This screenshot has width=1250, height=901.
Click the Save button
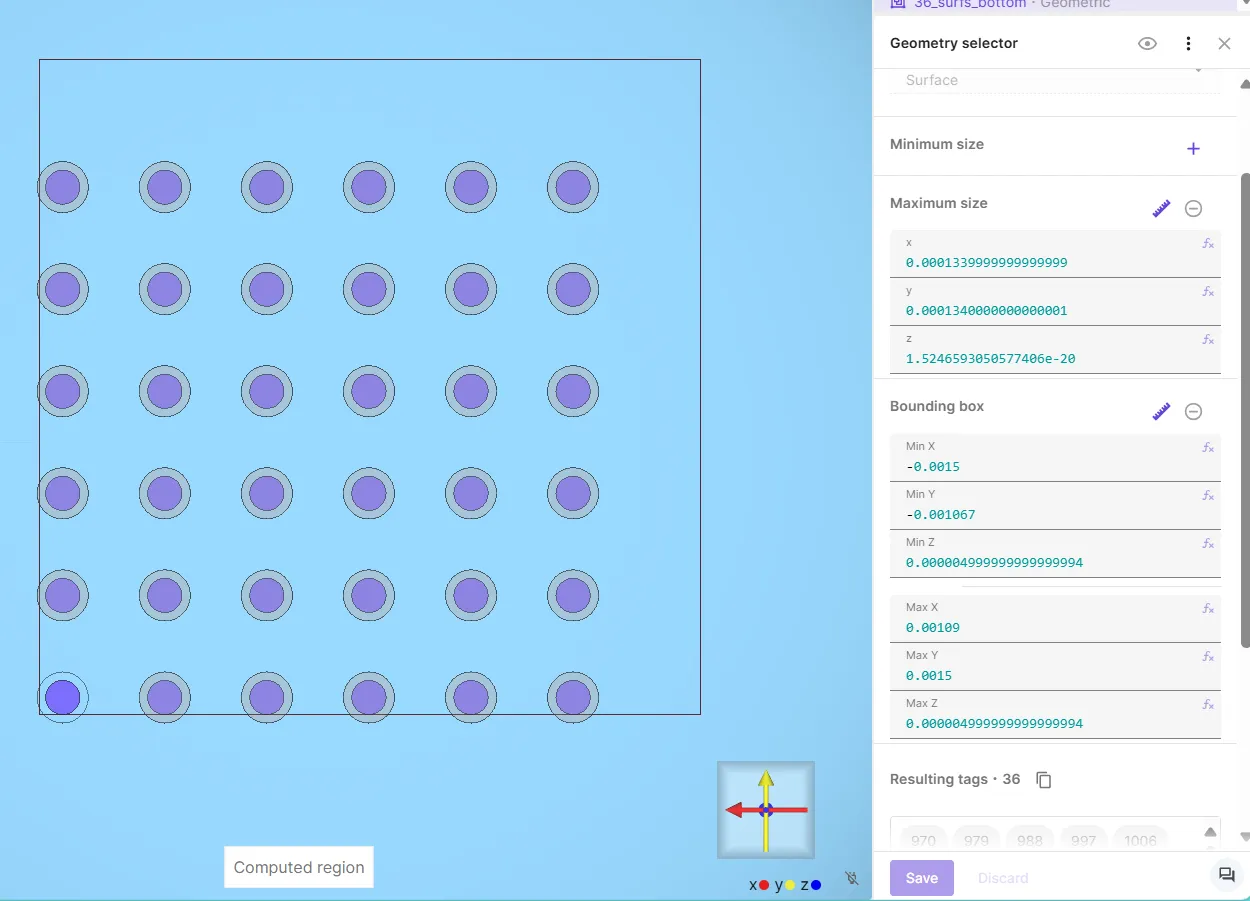coord(921,878)
